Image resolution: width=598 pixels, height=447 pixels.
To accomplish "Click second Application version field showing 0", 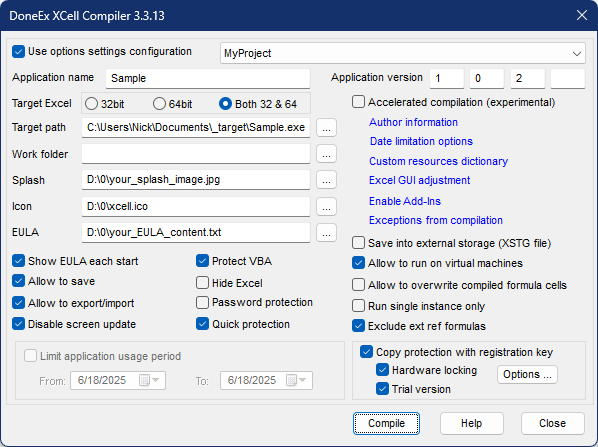I will coord(487,78).
